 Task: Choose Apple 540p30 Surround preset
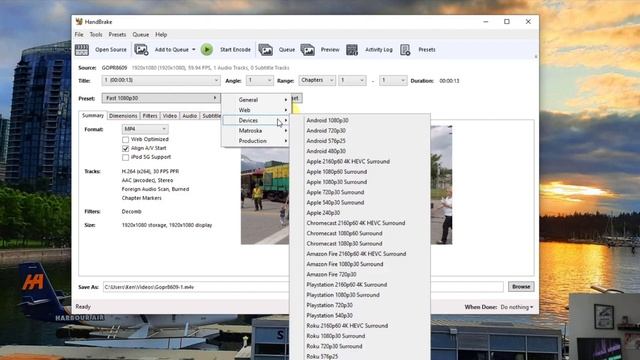[335, 202]
